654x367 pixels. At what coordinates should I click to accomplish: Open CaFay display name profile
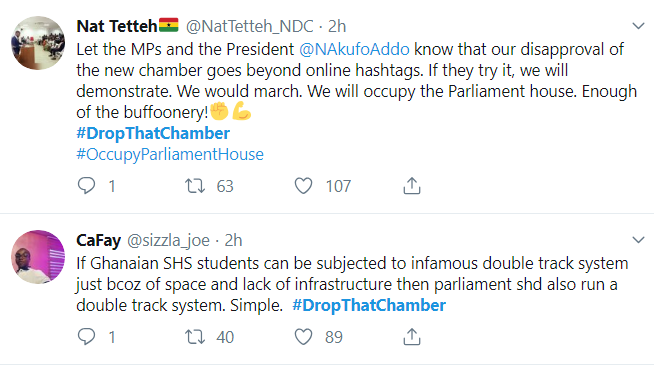pos(98,241)
